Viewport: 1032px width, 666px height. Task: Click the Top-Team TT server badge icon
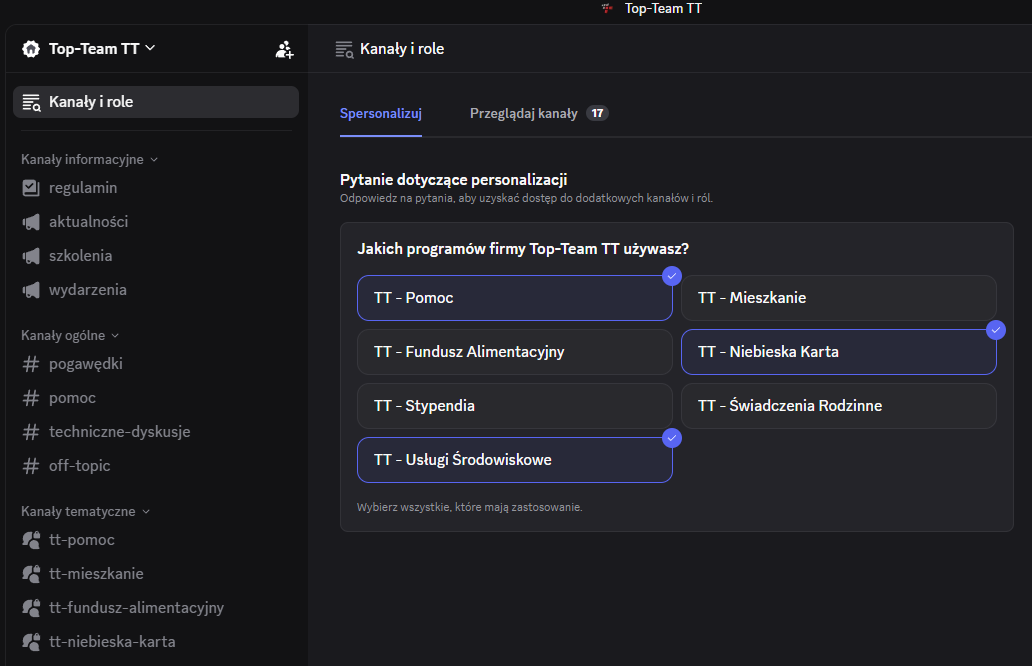[31, 49]
